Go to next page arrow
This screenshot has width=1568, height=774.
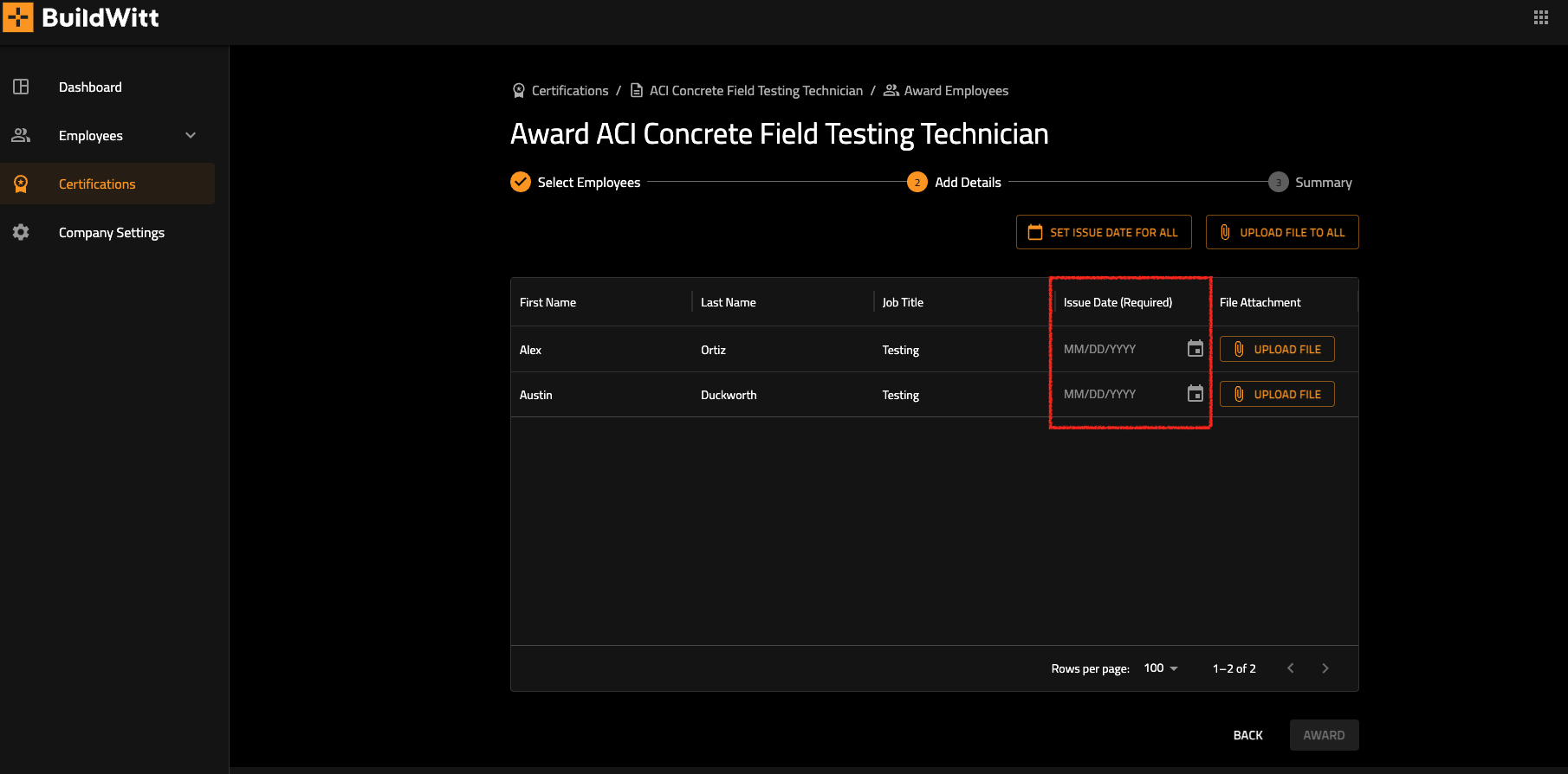tap(1325, 668)
